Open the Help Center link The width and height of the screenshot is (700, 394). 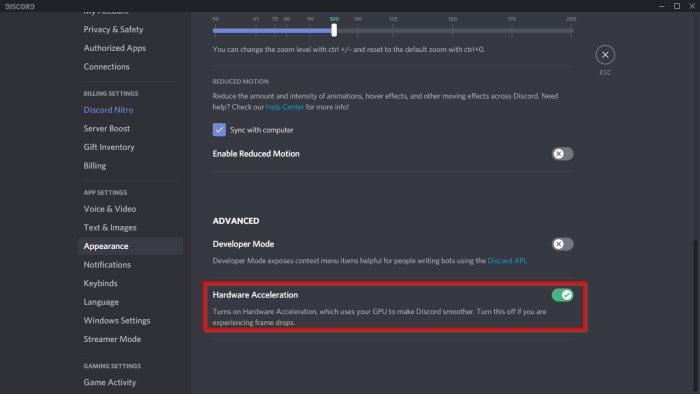tap(284, 107)
